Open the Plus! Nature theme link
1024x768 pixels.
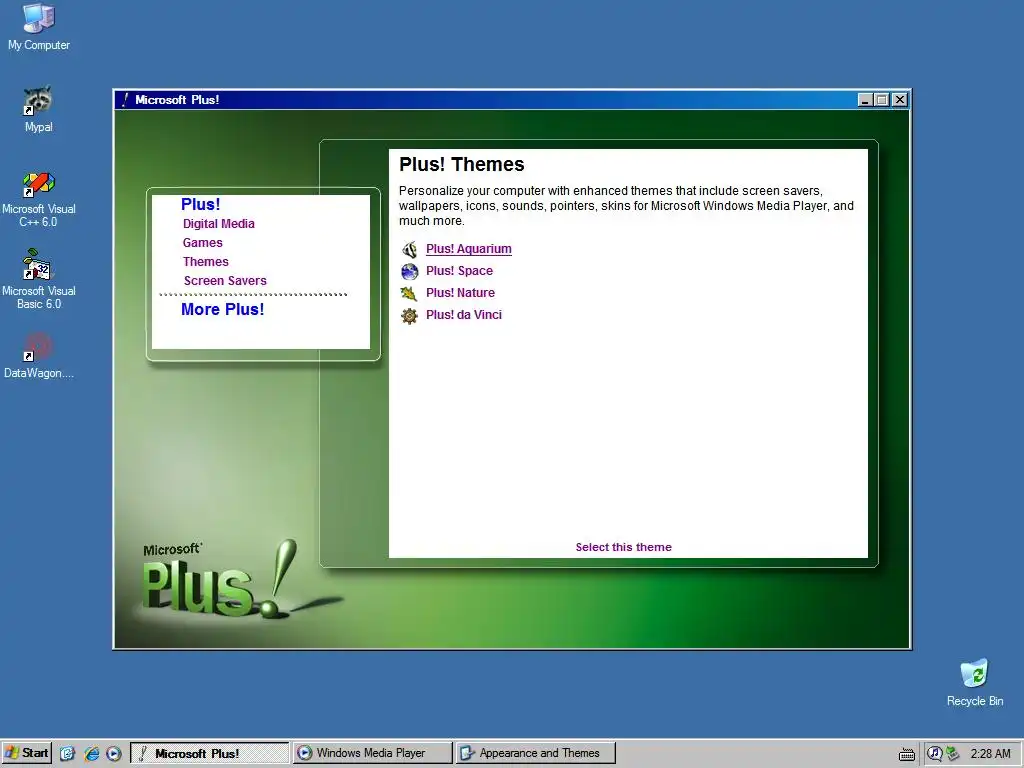point(460,293)
